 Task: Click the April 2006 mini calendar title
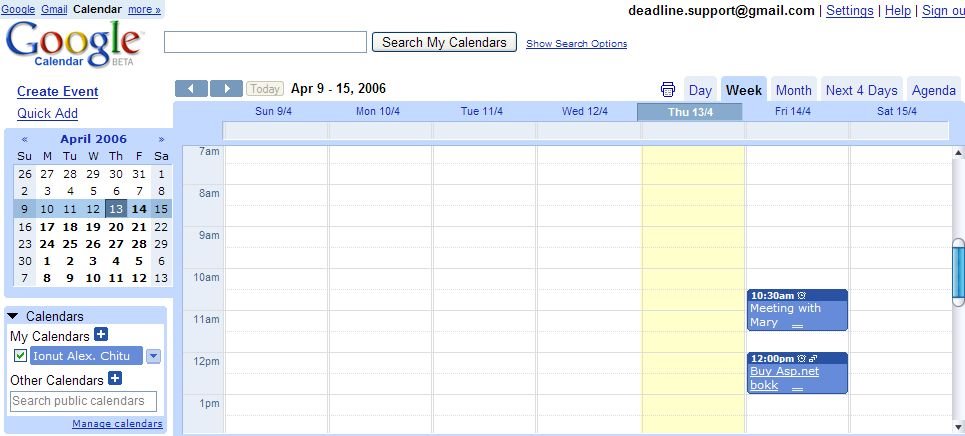[94, 139]
